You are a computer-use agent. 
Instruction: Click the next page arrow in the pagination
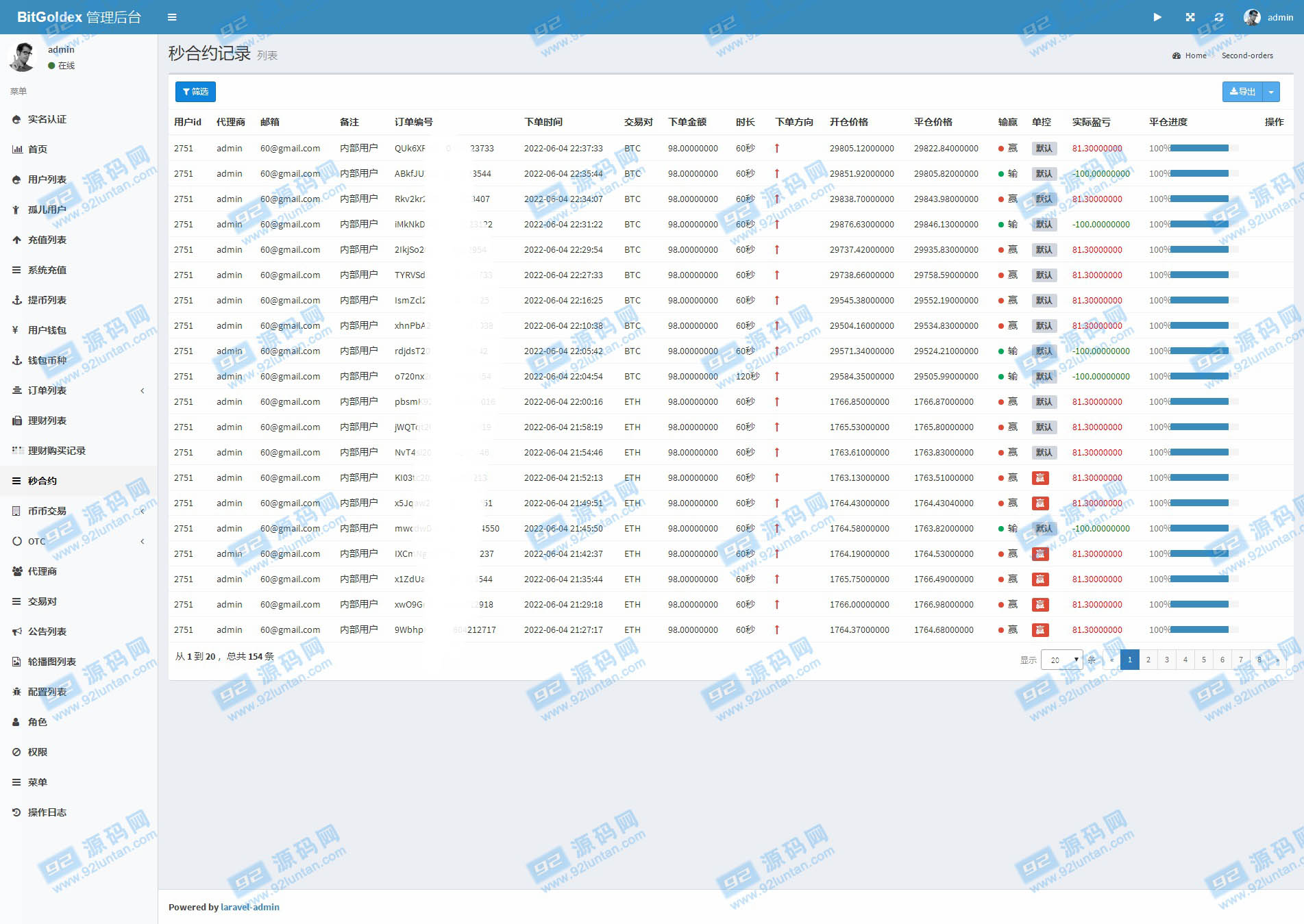[1277, 660]
